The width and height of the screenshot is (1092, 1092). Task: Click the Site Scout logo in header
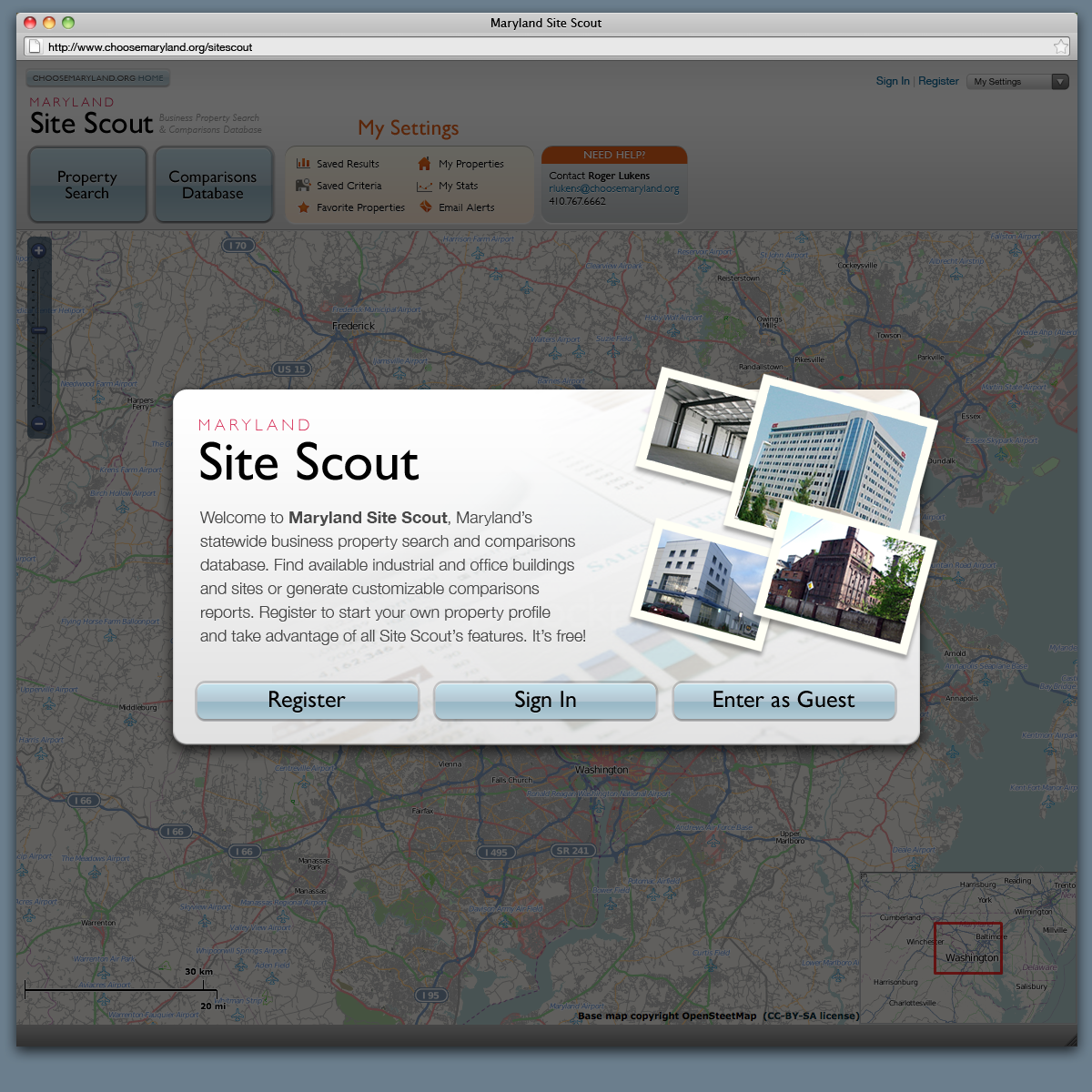91,116
